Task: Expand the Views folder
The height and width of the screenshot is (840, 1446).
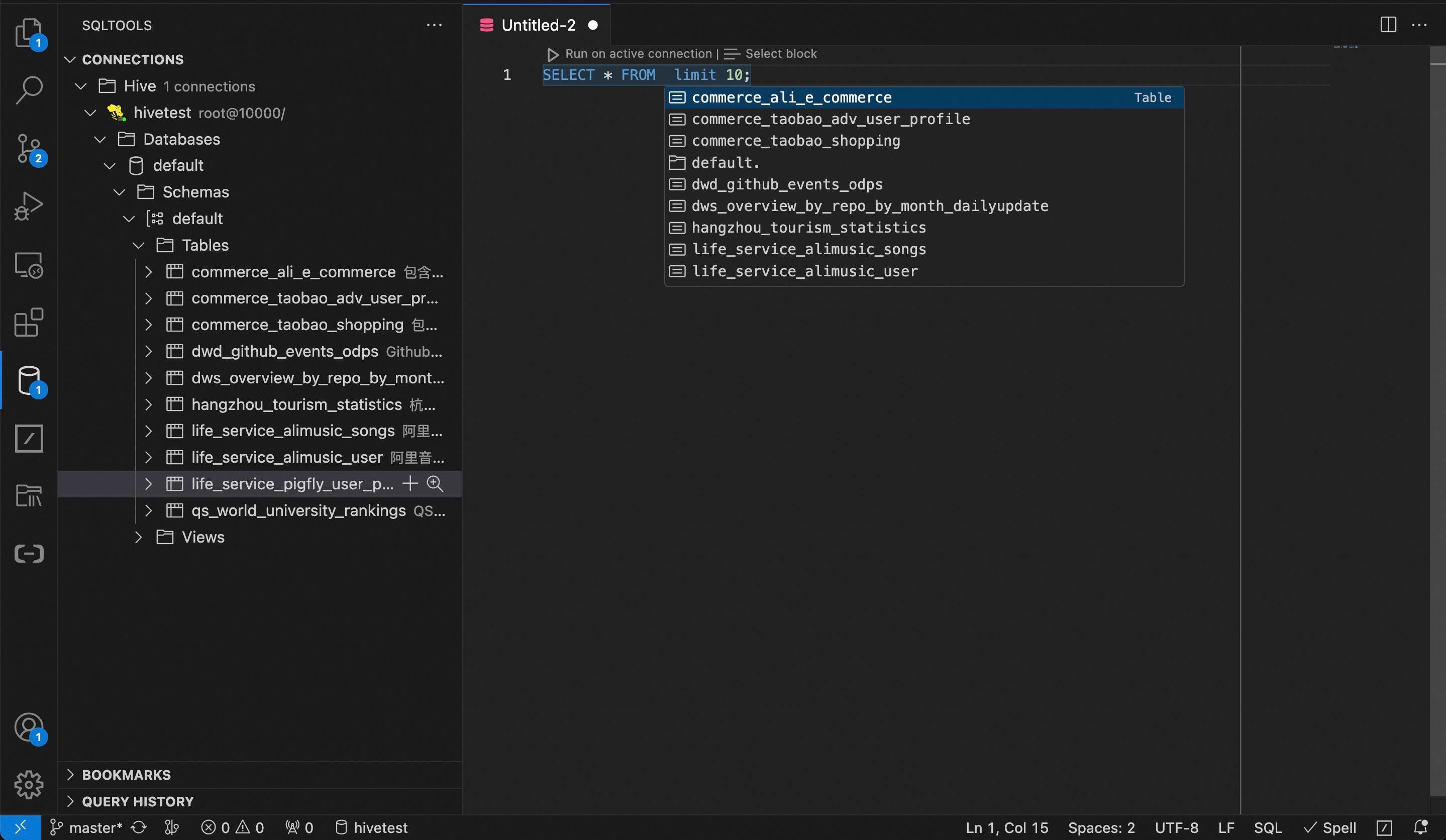Action: pos(138,537)
